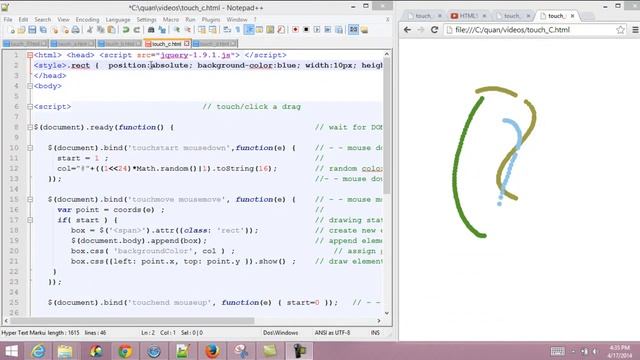The height and width of the screenshot is (360, 640).
Task: Open the File menu
Action: (x=8, y=20)
